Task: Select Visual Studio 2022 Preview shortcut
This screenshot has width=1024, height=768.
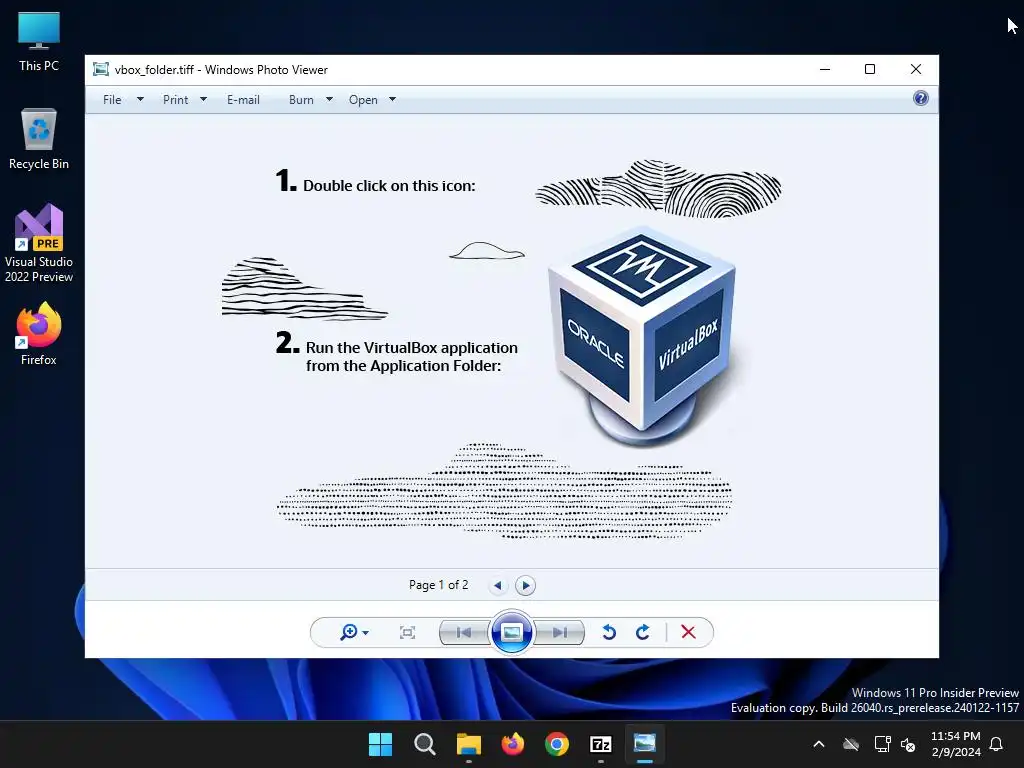Action: pyautogui.click(x=39, y=243)
